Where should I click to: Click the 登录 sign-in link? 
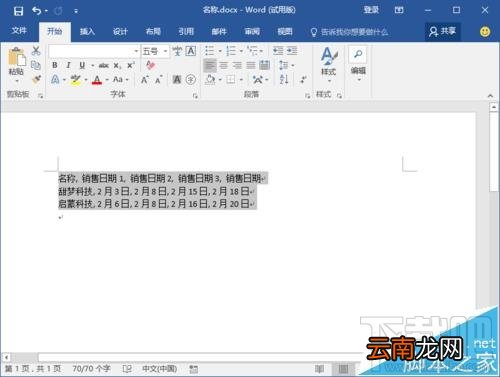coord(371,10)
